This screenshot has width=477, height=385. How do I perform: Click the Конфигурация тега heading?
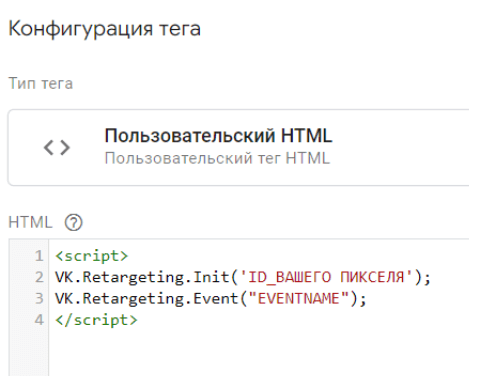(x=104, y=29)
